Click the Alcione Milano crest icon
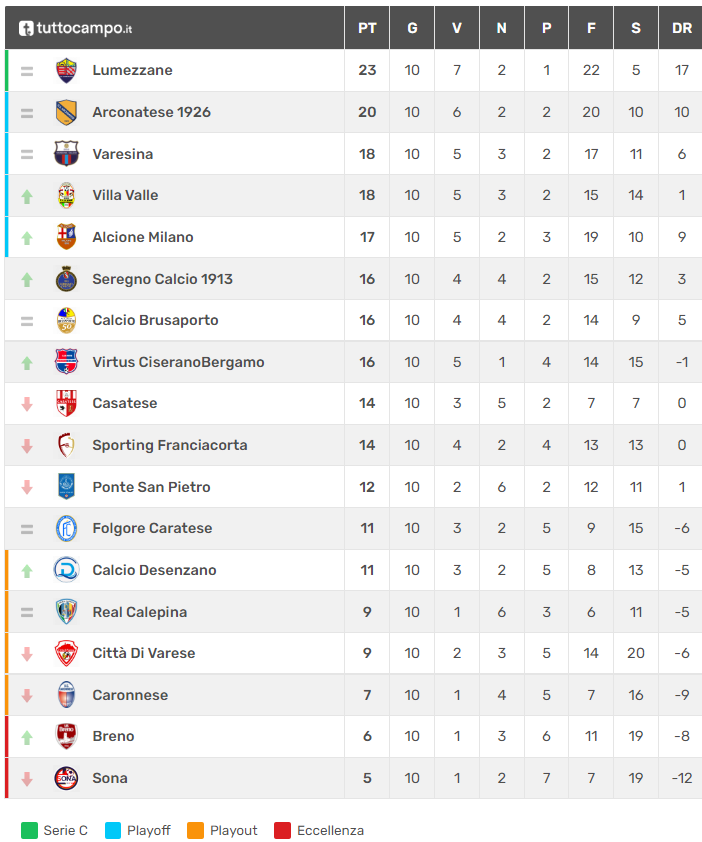 pyautogui.click(x=66, y=237)
